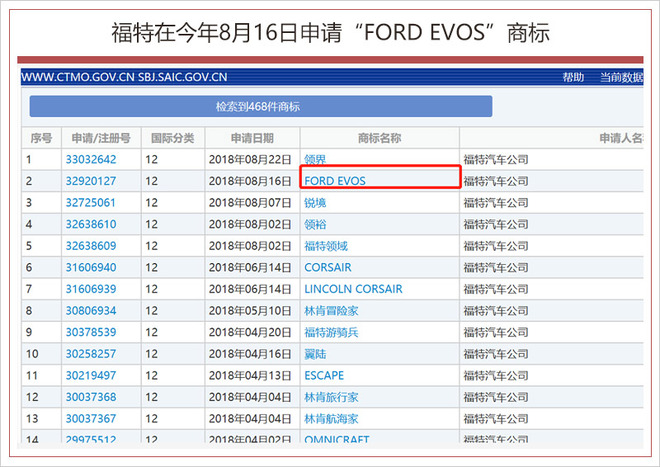Open application number 32638609

click(x=91, y=246)
